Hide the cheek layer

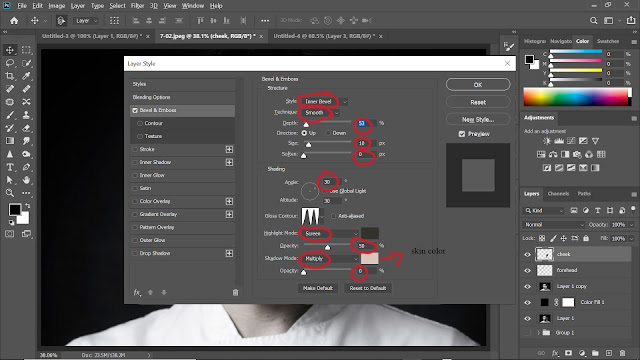[527, 254]
